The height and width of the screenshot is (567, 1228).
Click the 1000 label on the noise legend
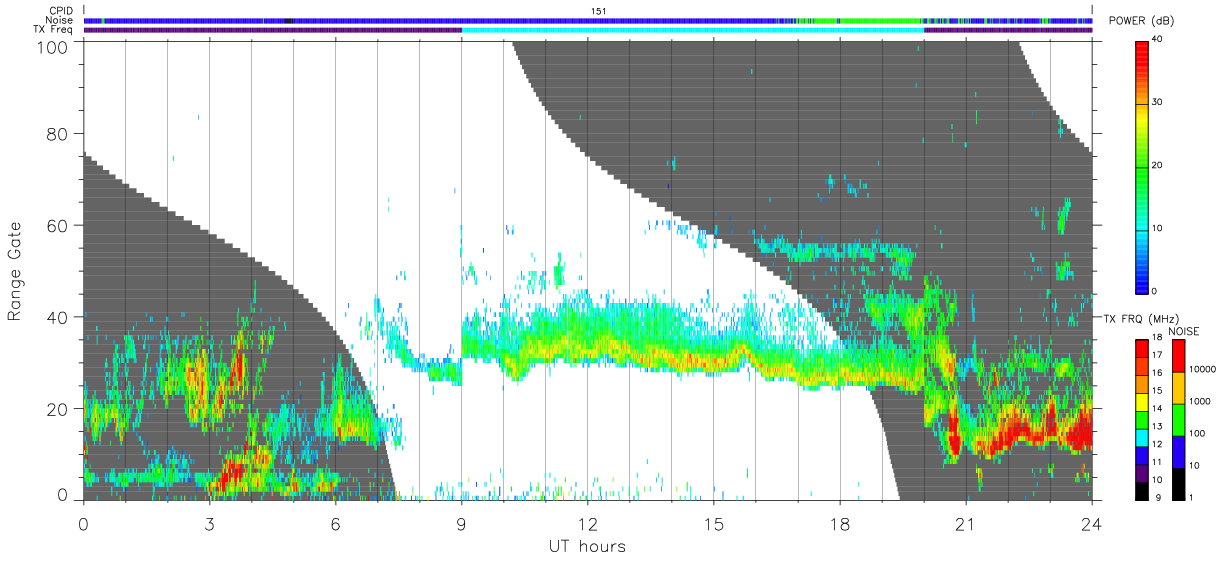(x=1201, y=401)
